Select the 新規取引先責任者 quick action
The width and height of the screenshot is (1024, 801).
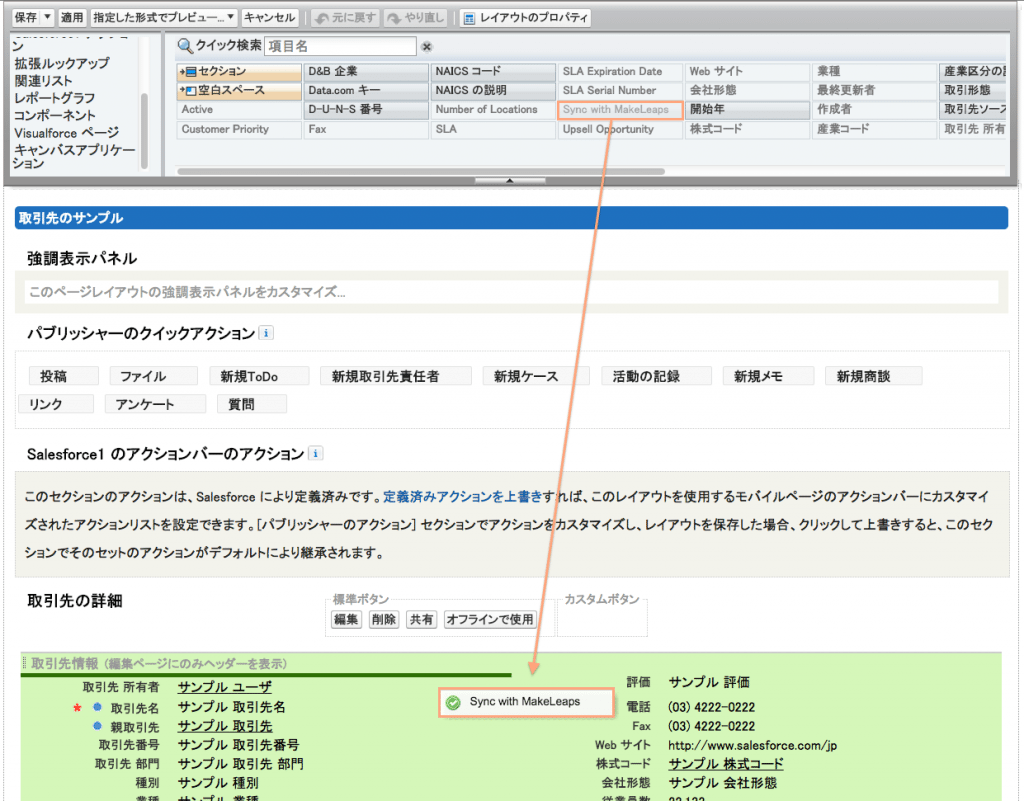click(396, 376)
